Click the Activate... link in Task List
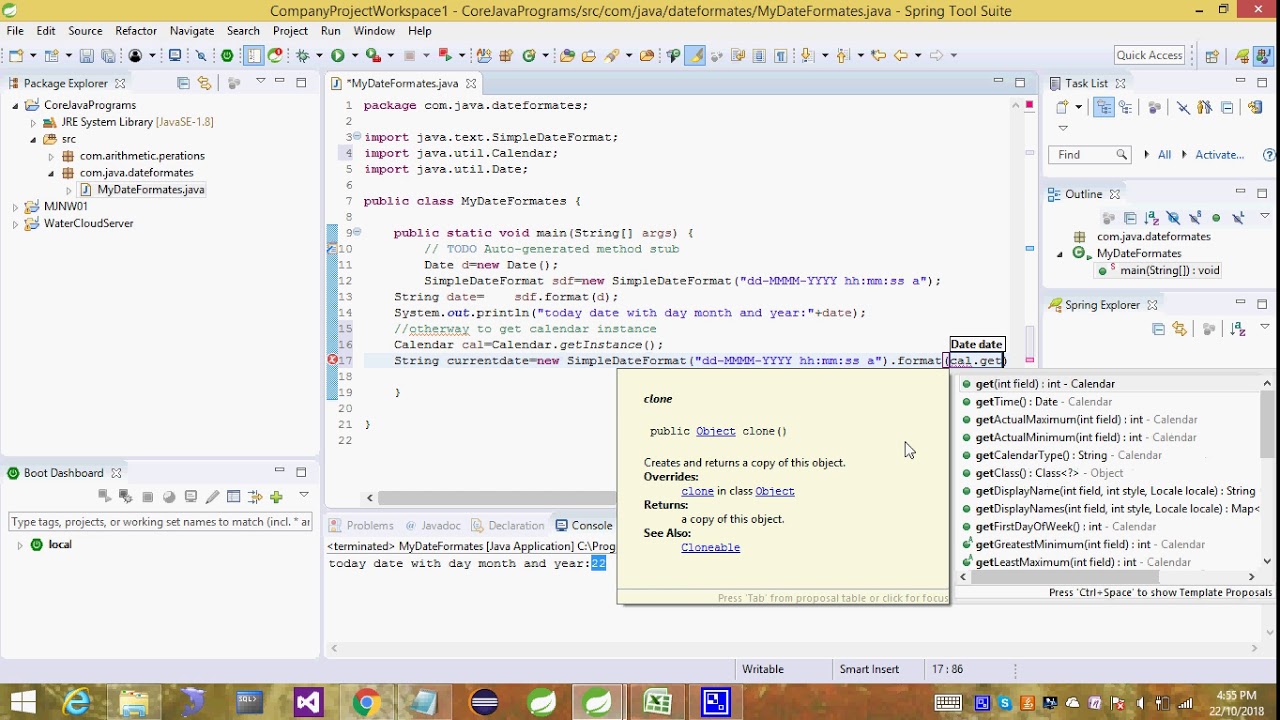 coord(1219,155)
